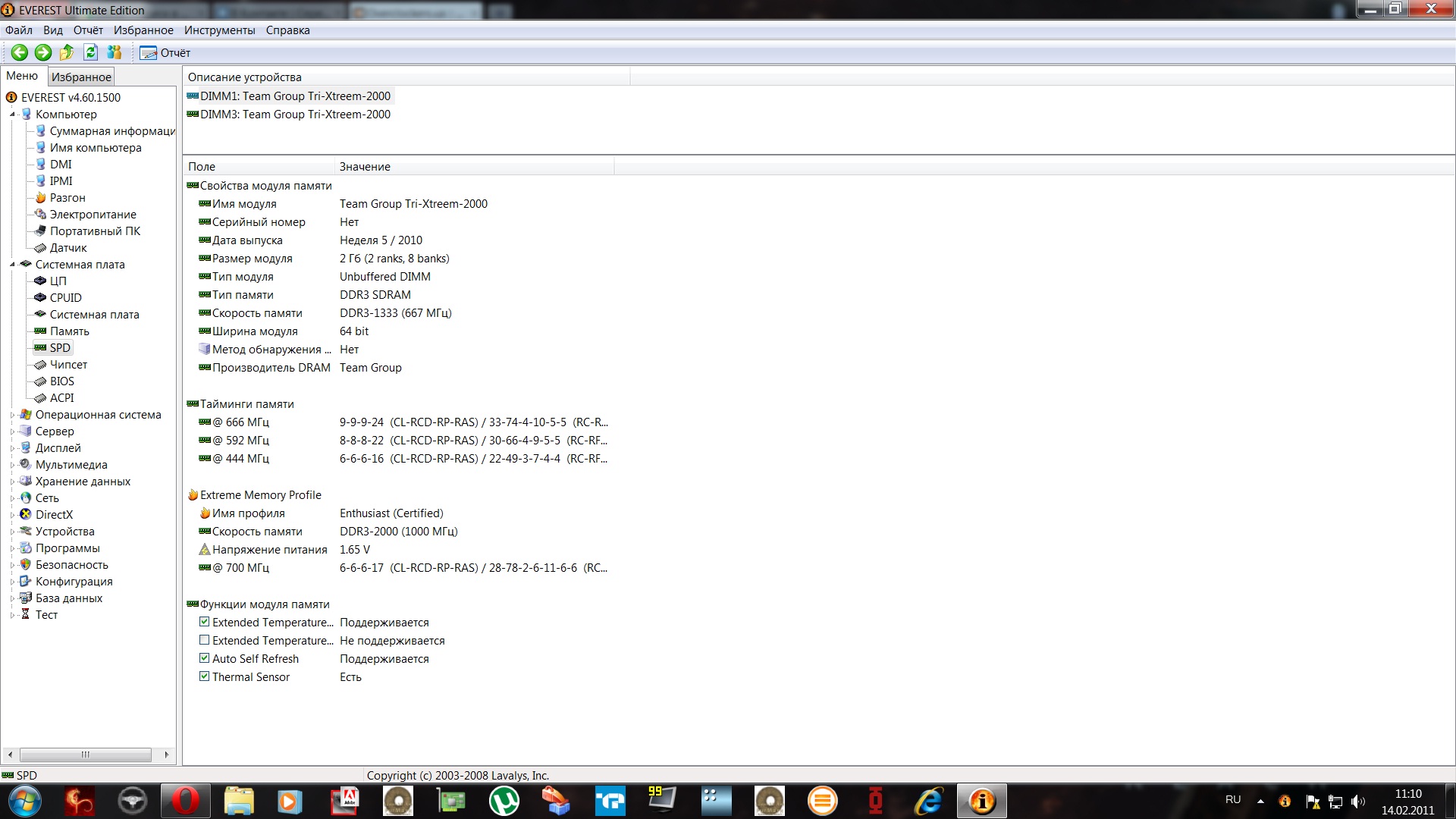Viewport: 1456px width, 819px height.
Task: Open the Избранное menu in menu bar
Action: [143, 30]
